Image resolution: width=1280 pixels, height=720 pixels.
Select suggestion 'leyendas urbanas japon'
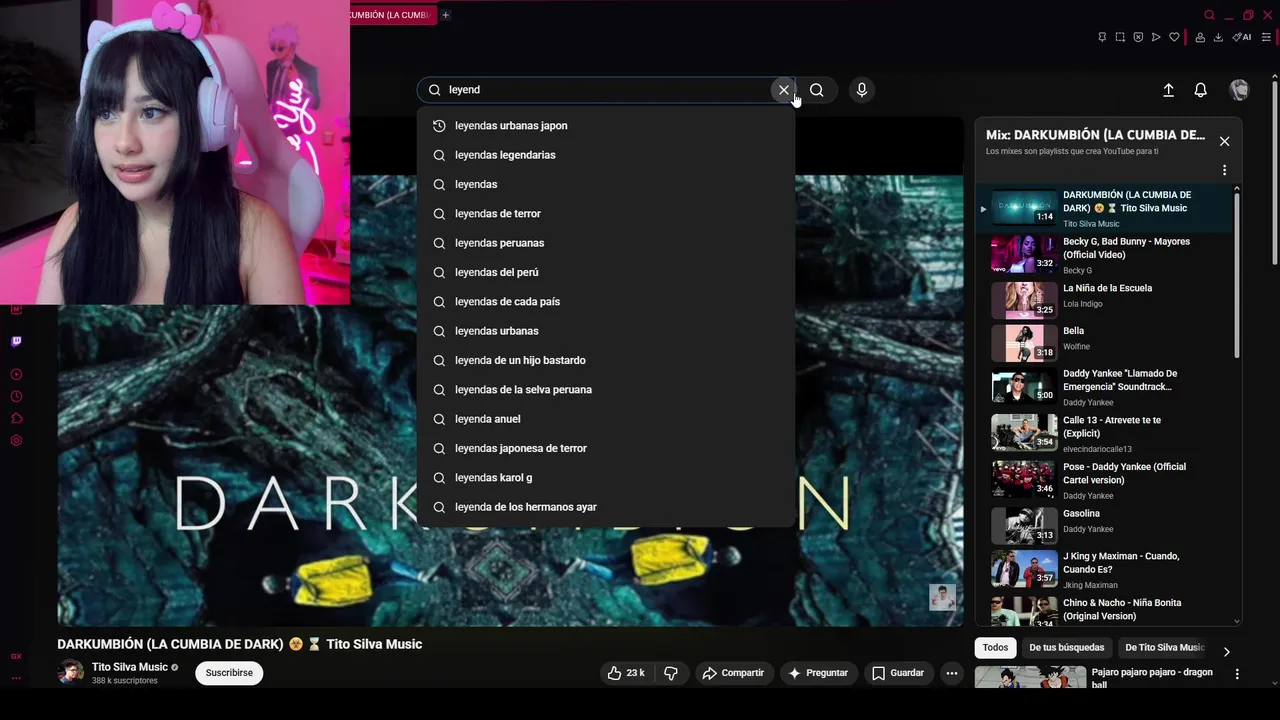(x=606, y=126)
